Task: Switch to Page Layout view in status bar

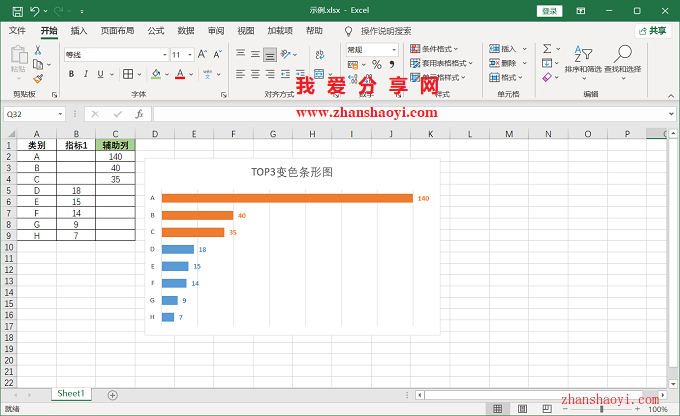Action: 523,409
